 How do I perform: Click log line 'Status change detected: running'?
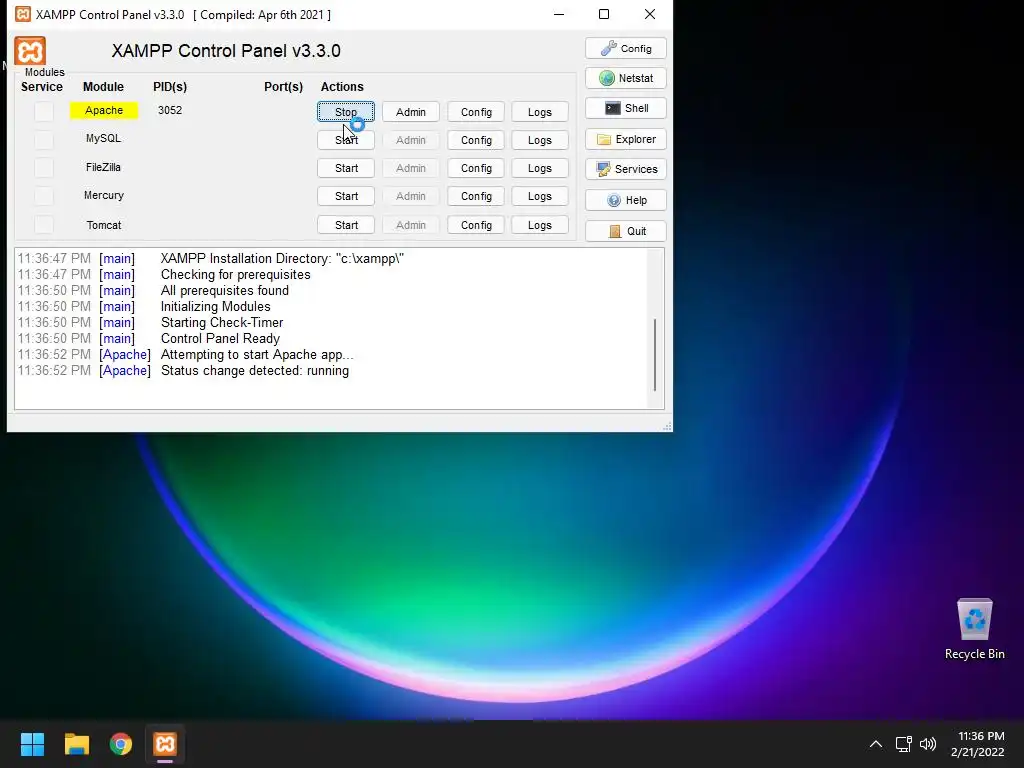click(x=255, y=370)
